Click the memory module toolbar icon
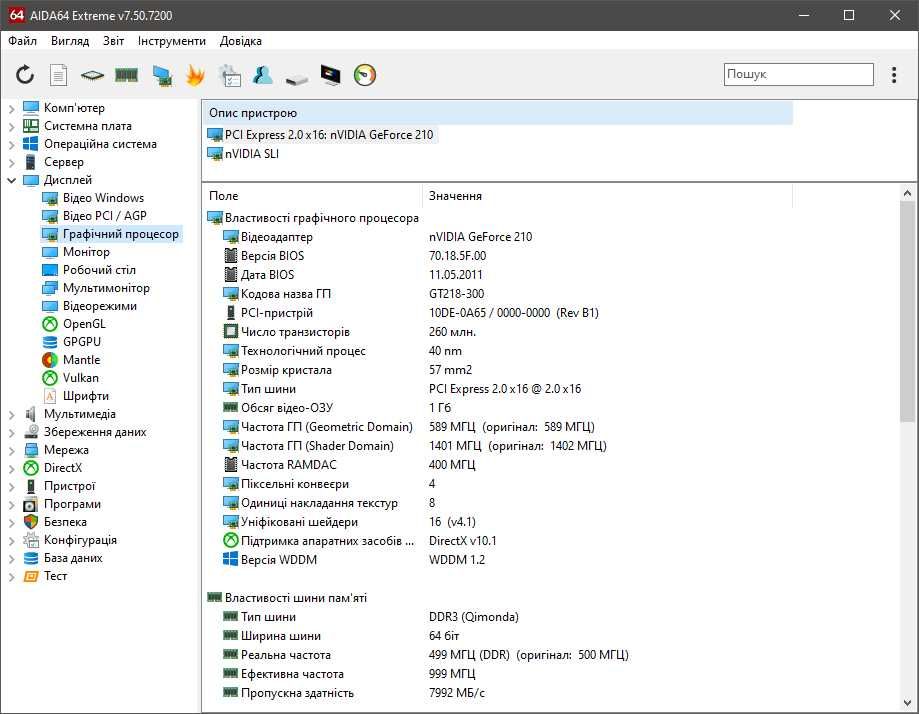This screenshot has width=919, height=714. pyautogui.click(x=127, y=75)
